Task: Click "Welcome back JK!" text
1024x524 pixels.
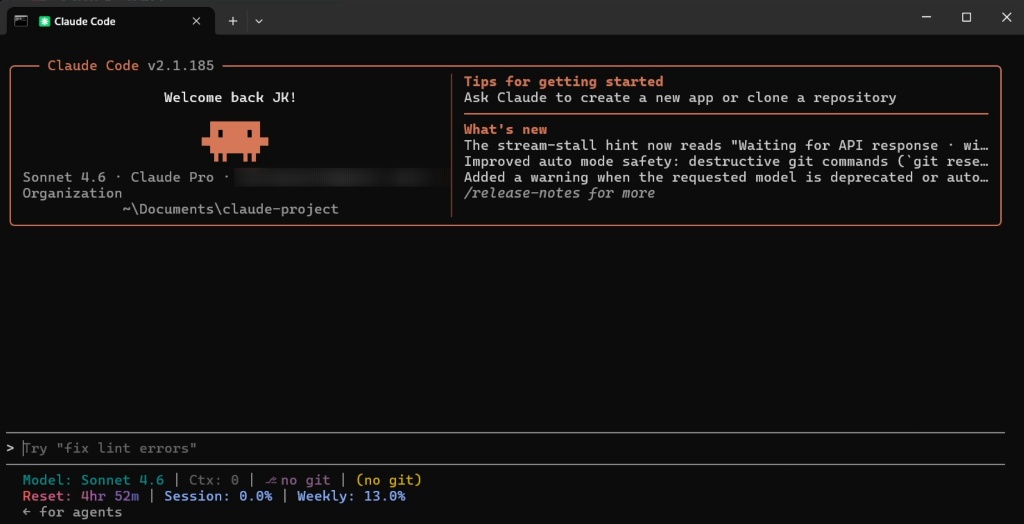Action: pyautogui.click(x=230, y=97)
